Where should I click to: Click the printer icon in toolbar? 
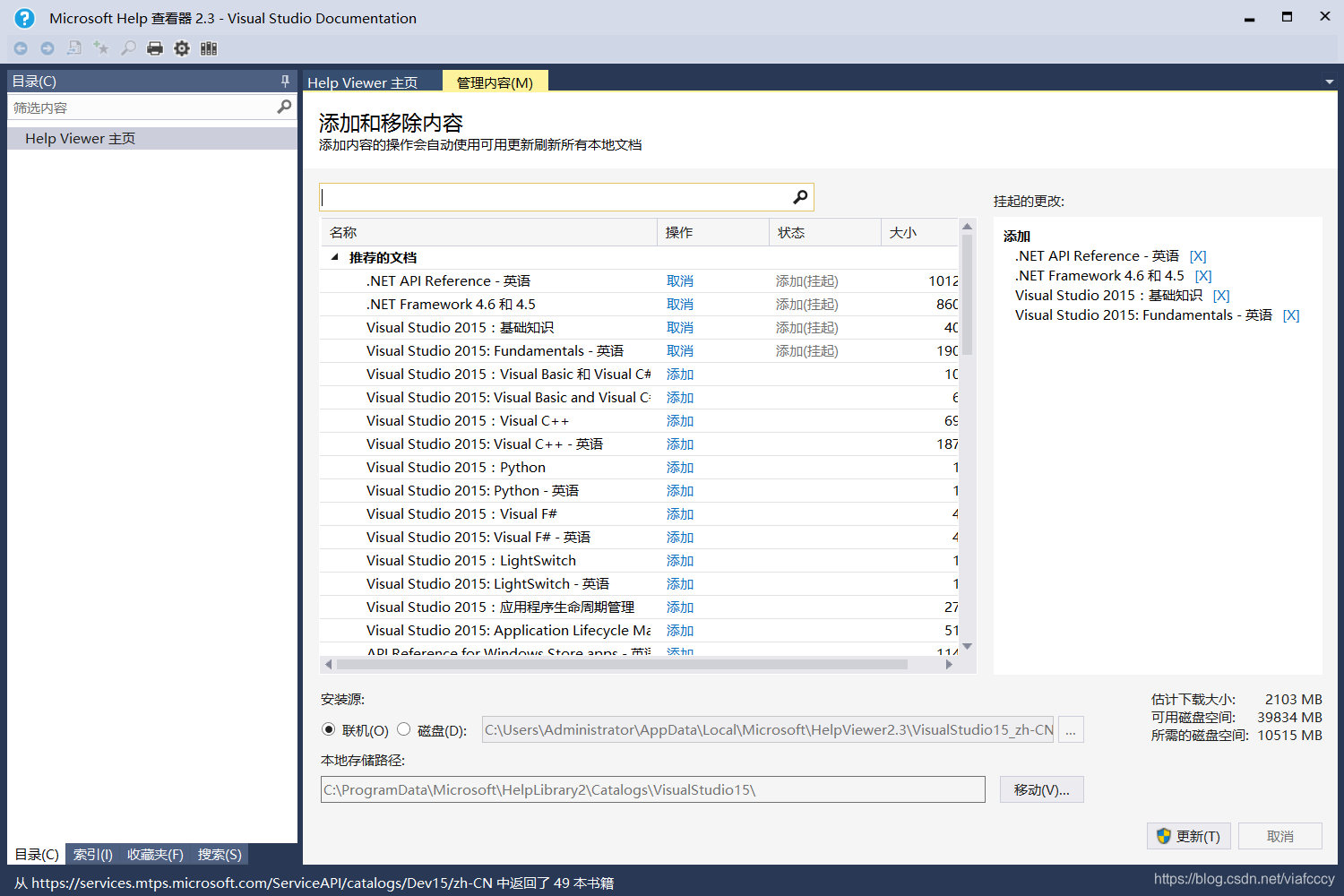coord(155,48)
